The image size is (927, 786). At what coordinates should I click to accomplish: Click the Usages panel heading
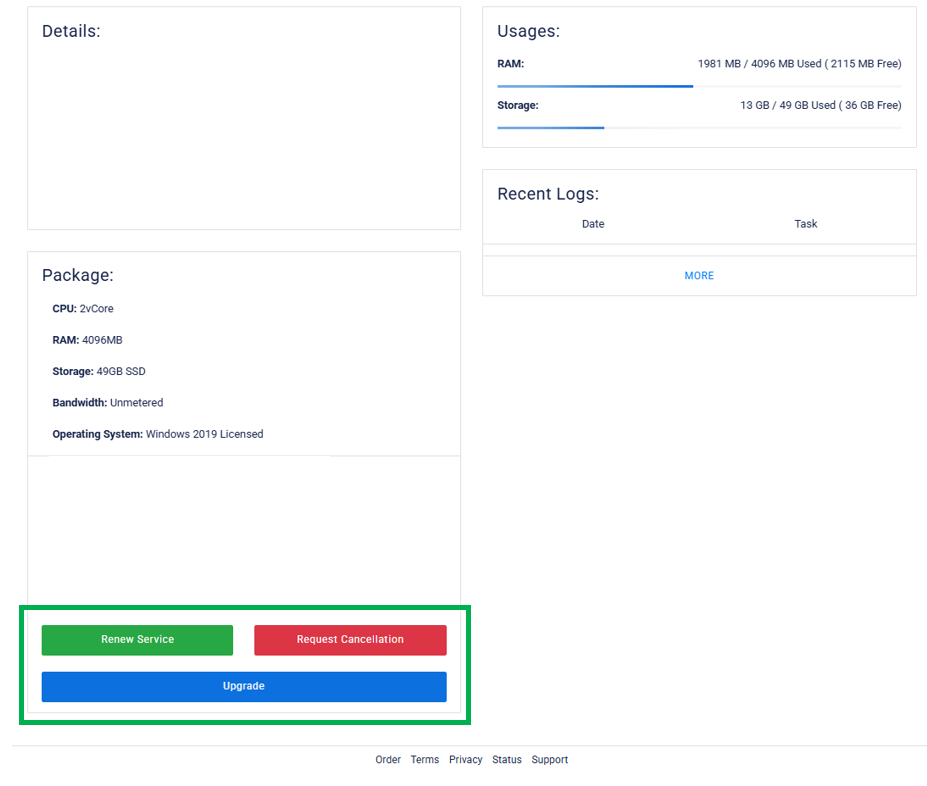tap(528, 31)
